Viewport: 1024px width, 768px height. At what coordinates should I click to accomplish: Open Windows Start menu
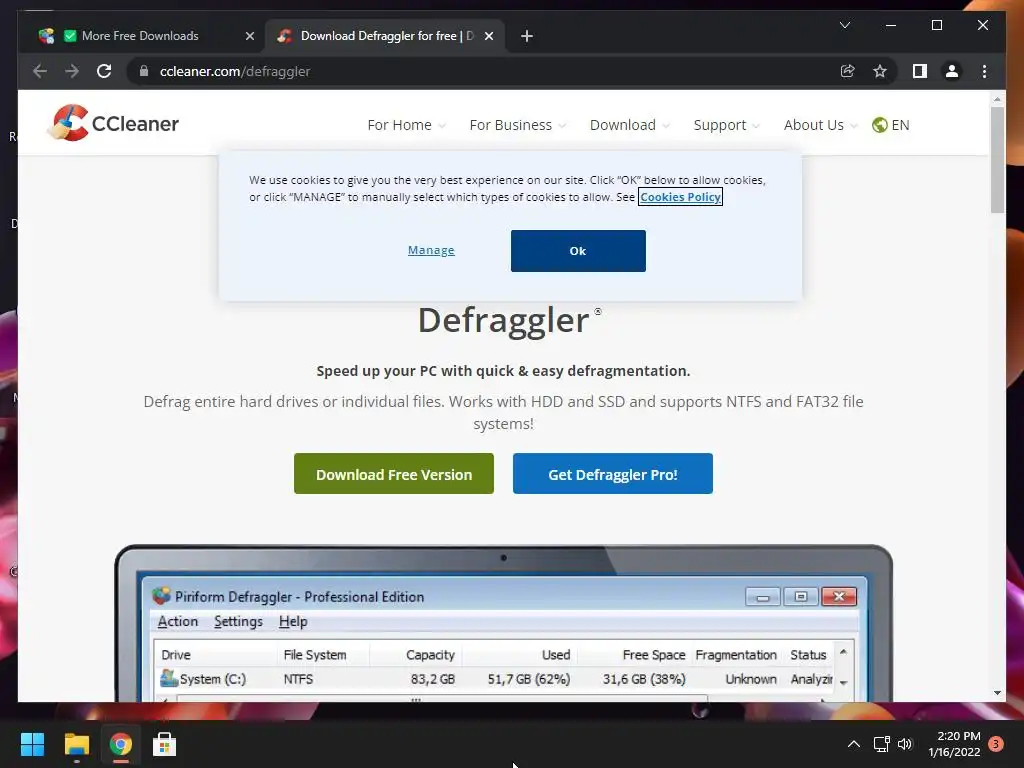tap(32, 744)
